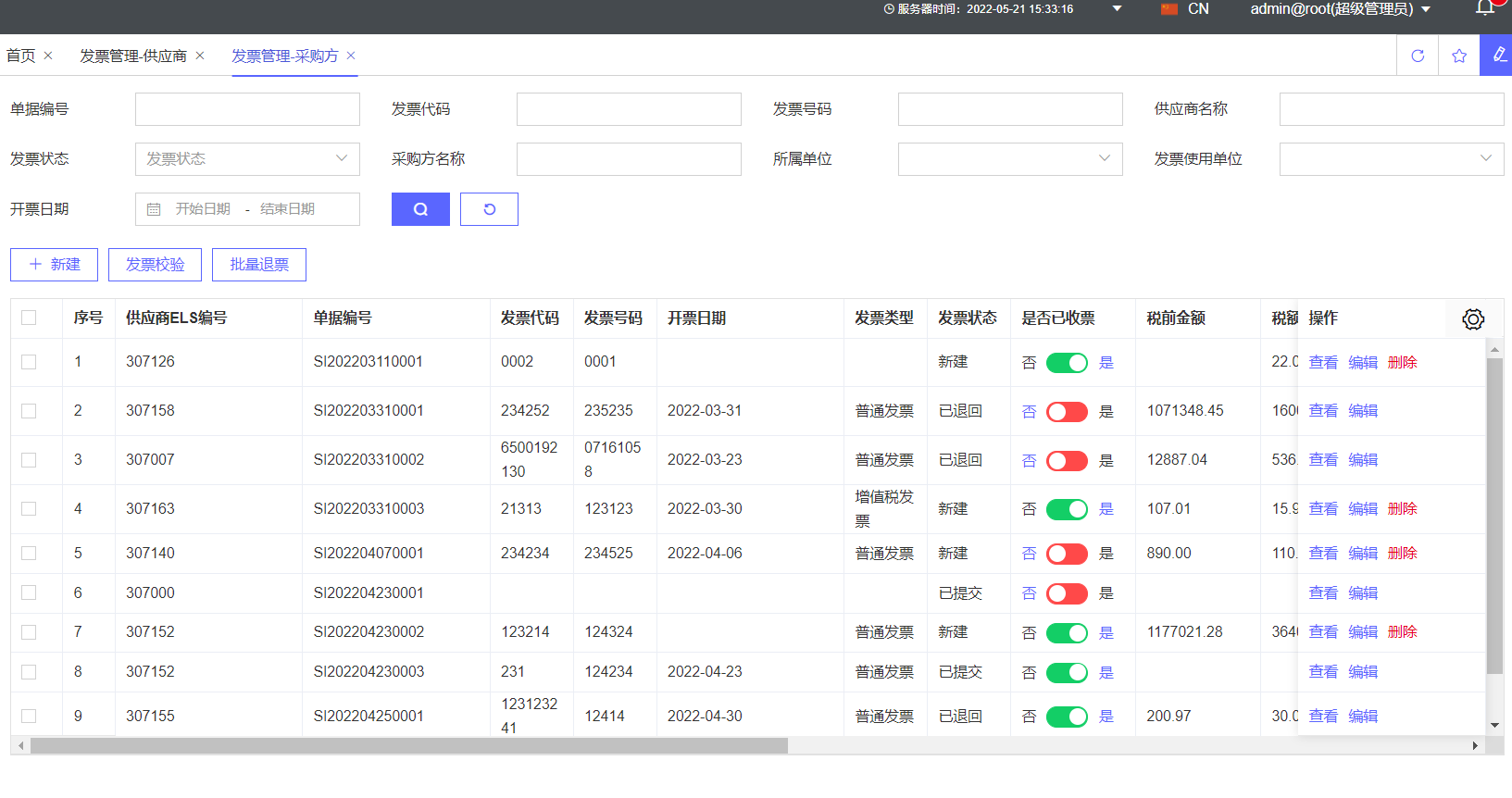Refresh page using top-right reload icon
This screenshot has height=798, width=1512.
(x=1418, y=56)
